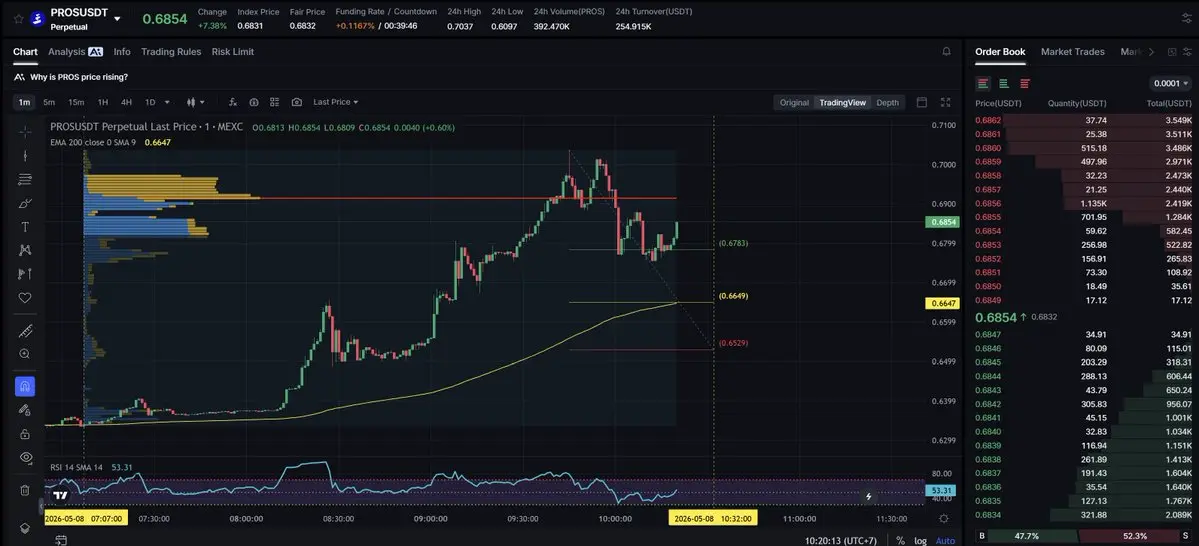Open order book settings sliders icon
The height and width of the screenshot is (546, 1199).
click(x=1189, y=51)
